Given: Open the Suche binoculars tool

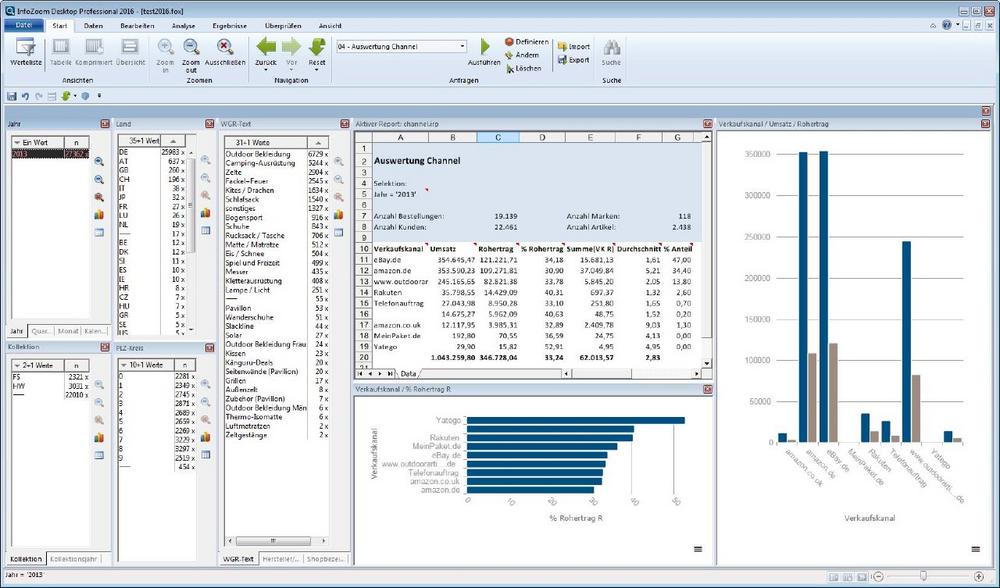Looking at the screenshot, I should [x=611, y=52].
